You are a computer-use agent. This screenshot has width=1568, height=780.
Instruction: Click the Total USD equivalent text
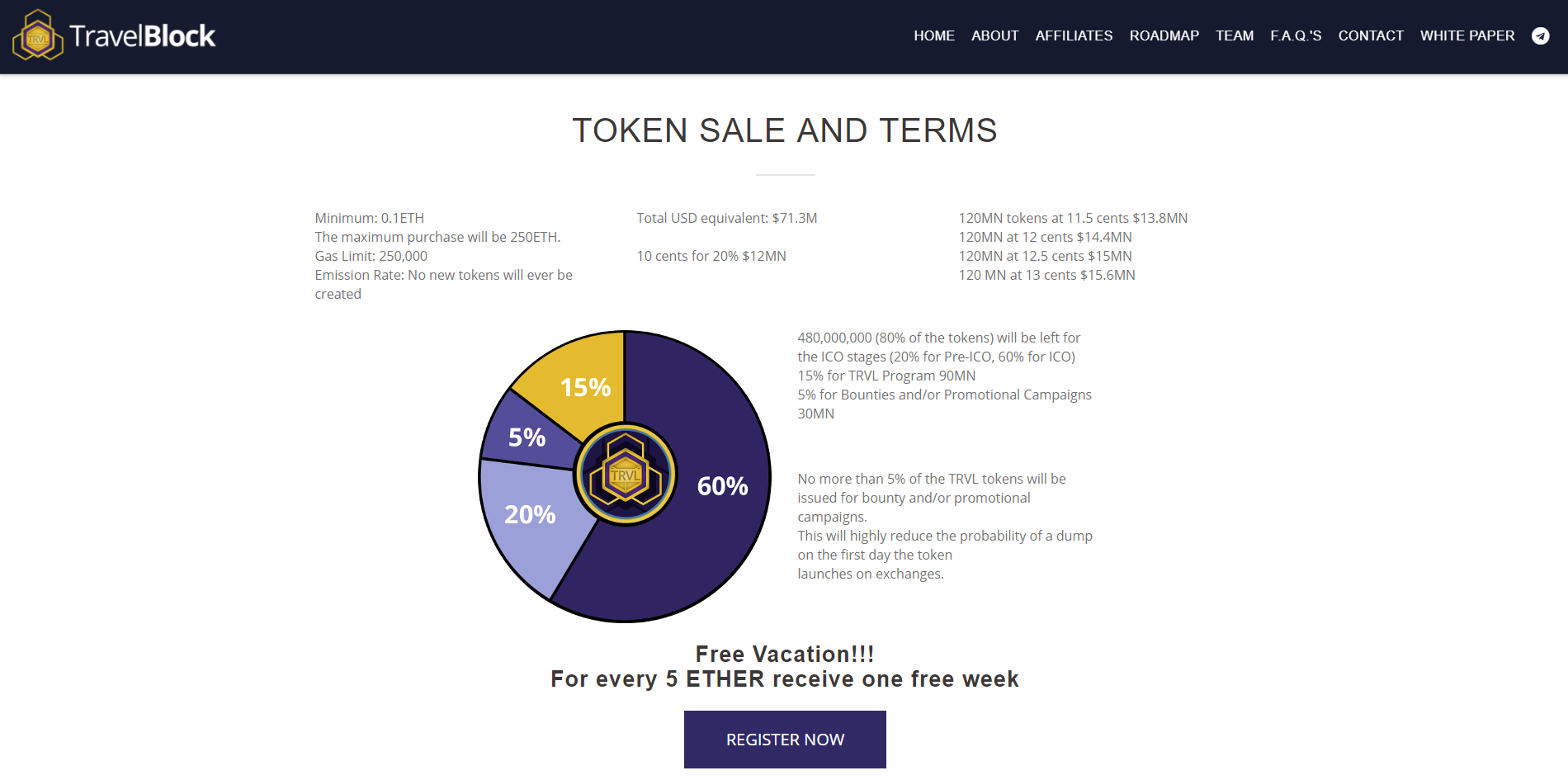(x=726, y=218)
